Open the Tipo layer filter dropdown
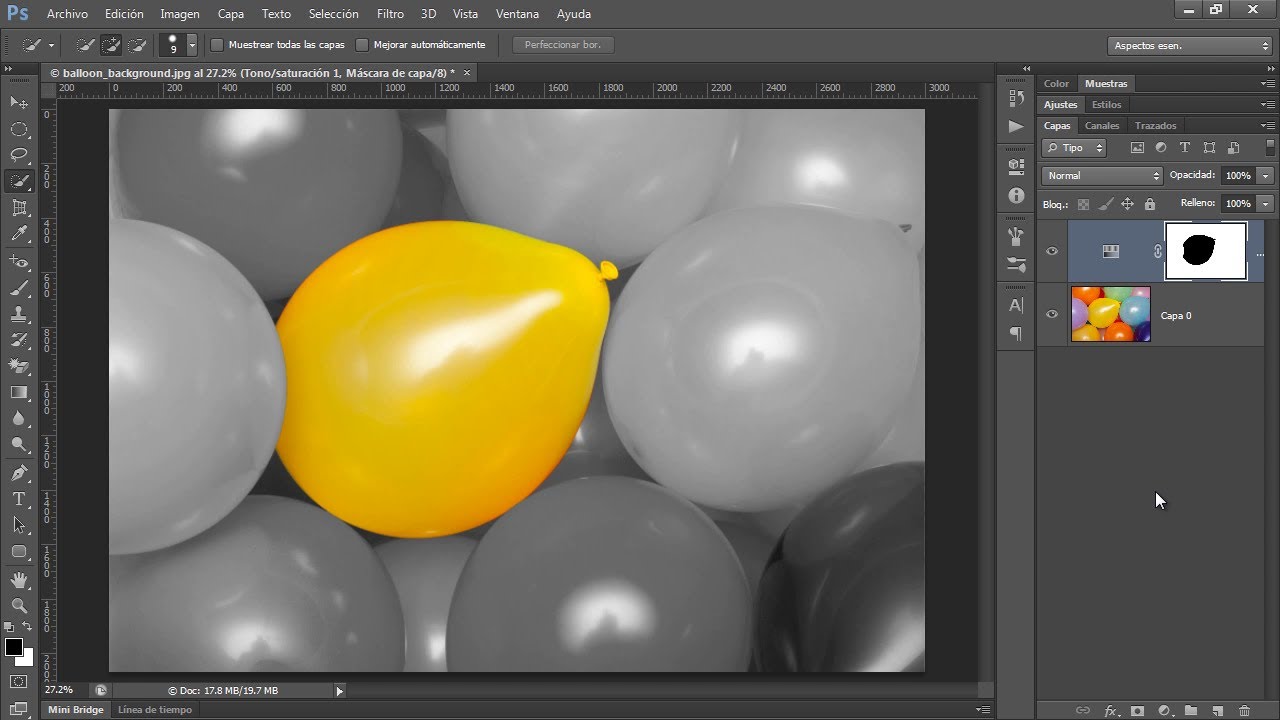The width and height of the screenshot is (1280, 720). tap(1074, 148)
